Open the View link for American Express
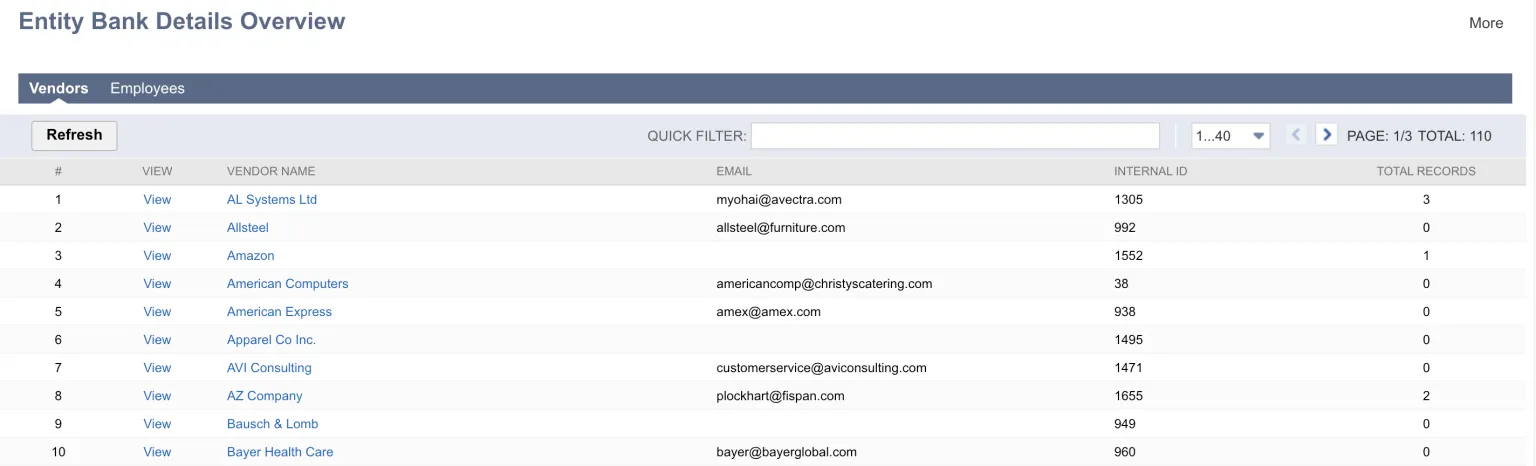 pyautogui.click(x=157, y=312)
